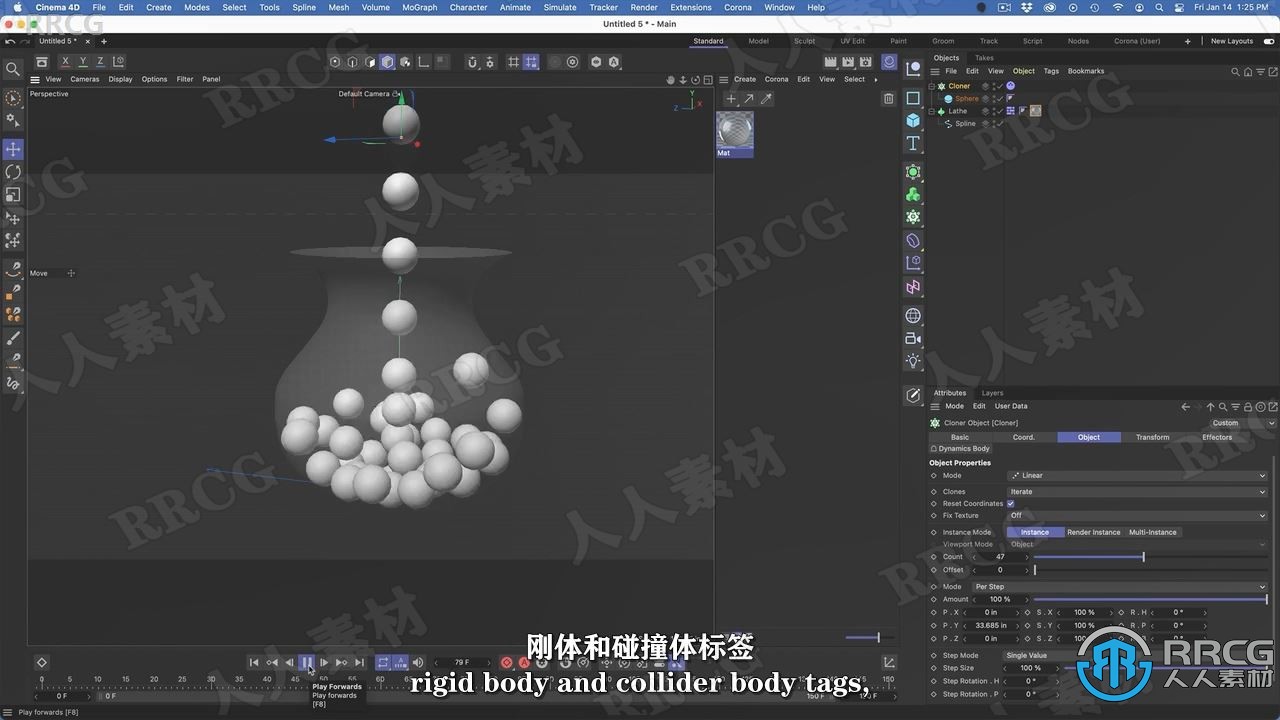
Task: Collapse the Lathe object hierarchy
Action: 932,111
